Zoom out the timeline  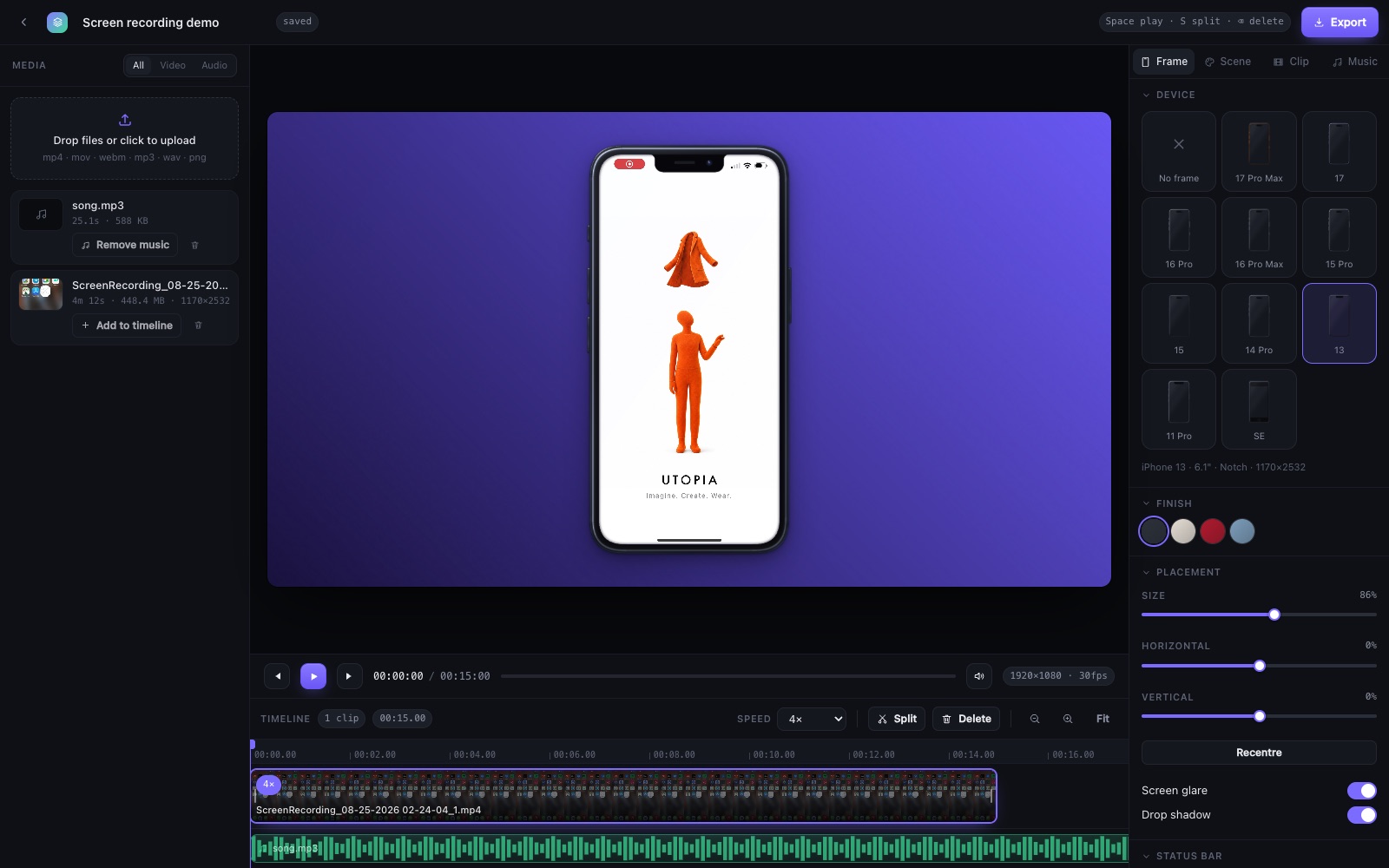pyautogui.click(x=1035, y=719)
